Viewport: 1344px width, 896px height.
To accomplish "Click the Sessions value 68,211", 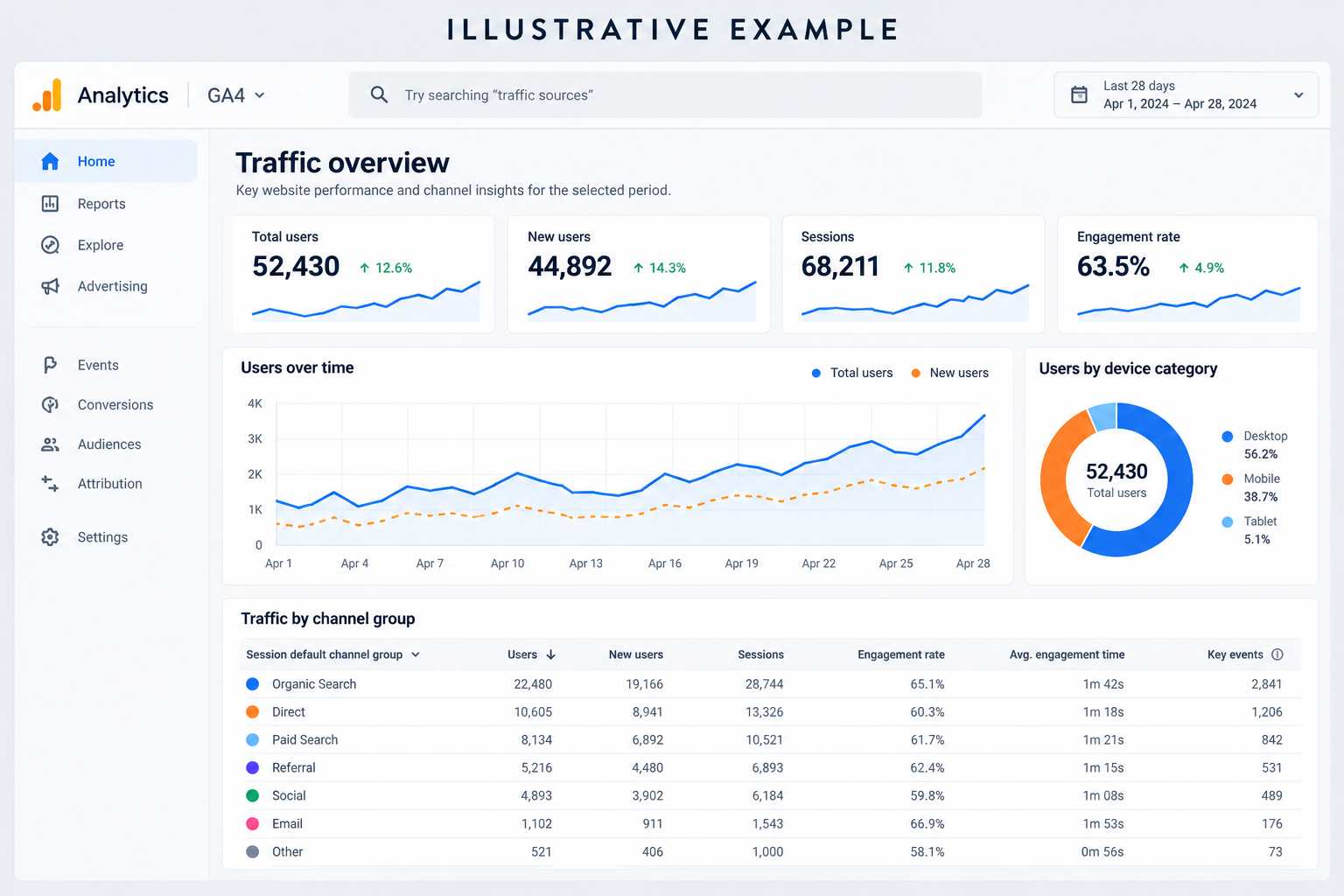I will click(x=840, y=266).
